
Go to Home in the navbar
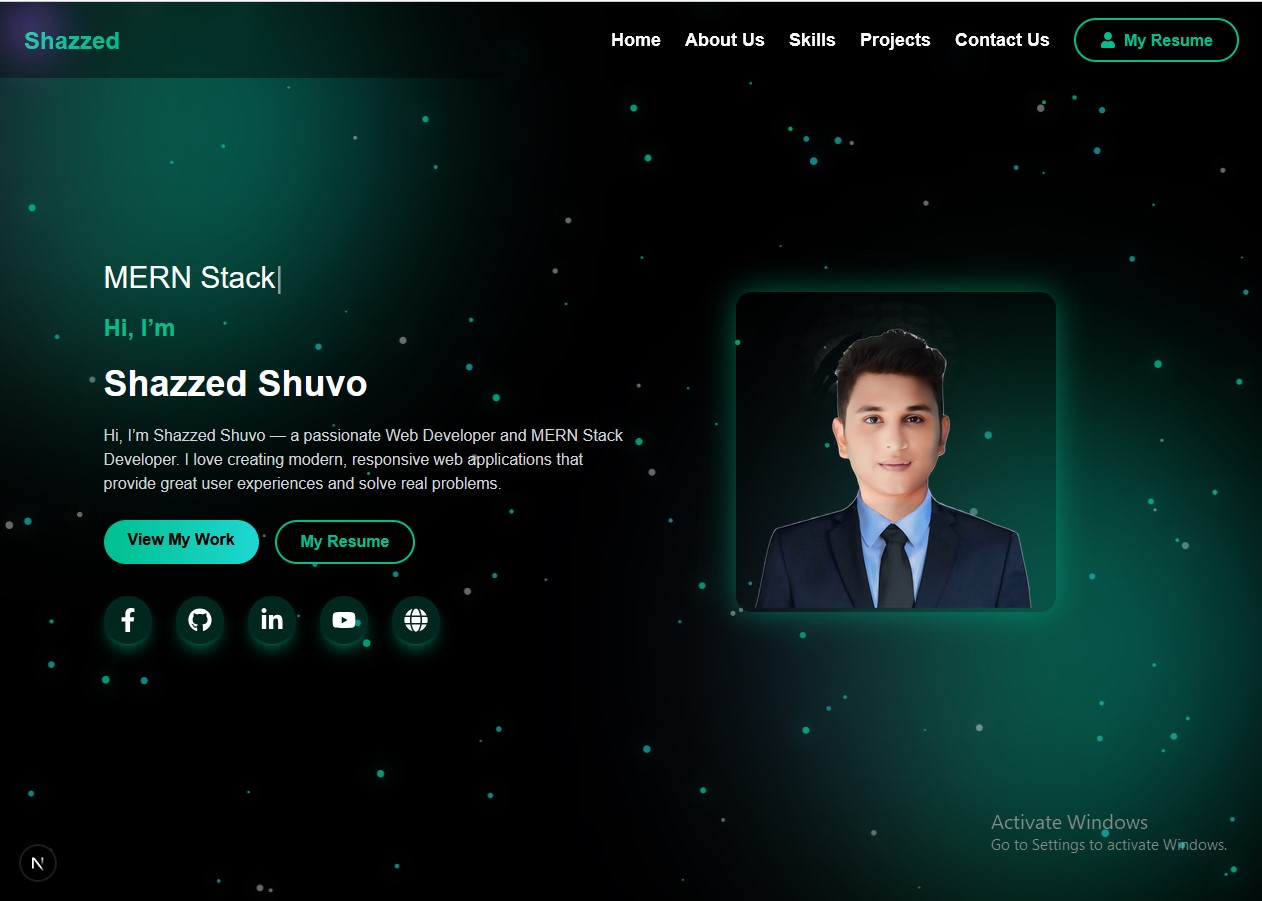[x=636, y=40]
